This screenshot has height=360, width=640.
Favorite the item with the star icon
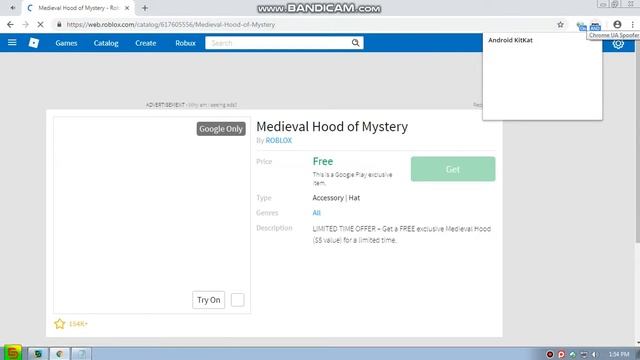pyautogui.click(x=60, y=324)
